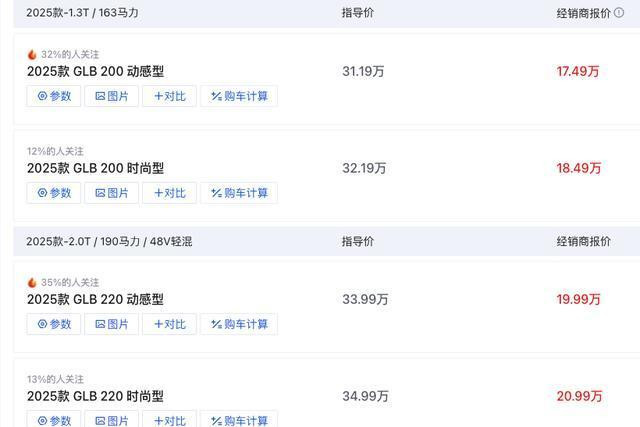Open 参数 for GLB 200 动感型
Screen dimensions: 640x427
pyautogui.click(x=54, y=96)
